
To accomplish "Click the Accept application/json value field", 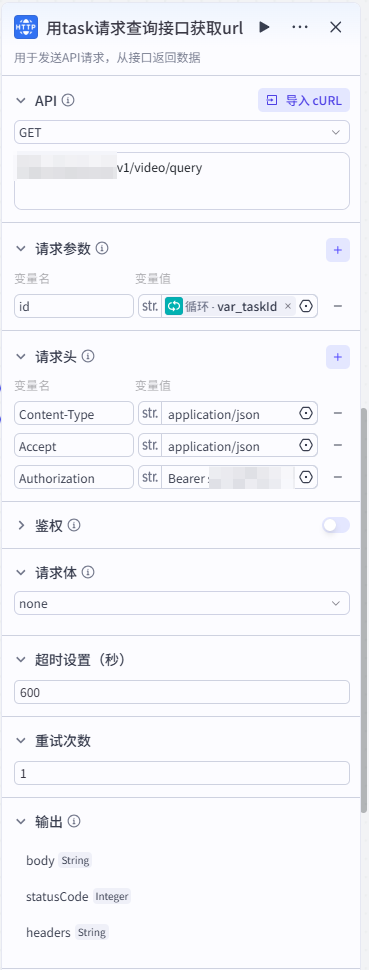I will [228, 445].
